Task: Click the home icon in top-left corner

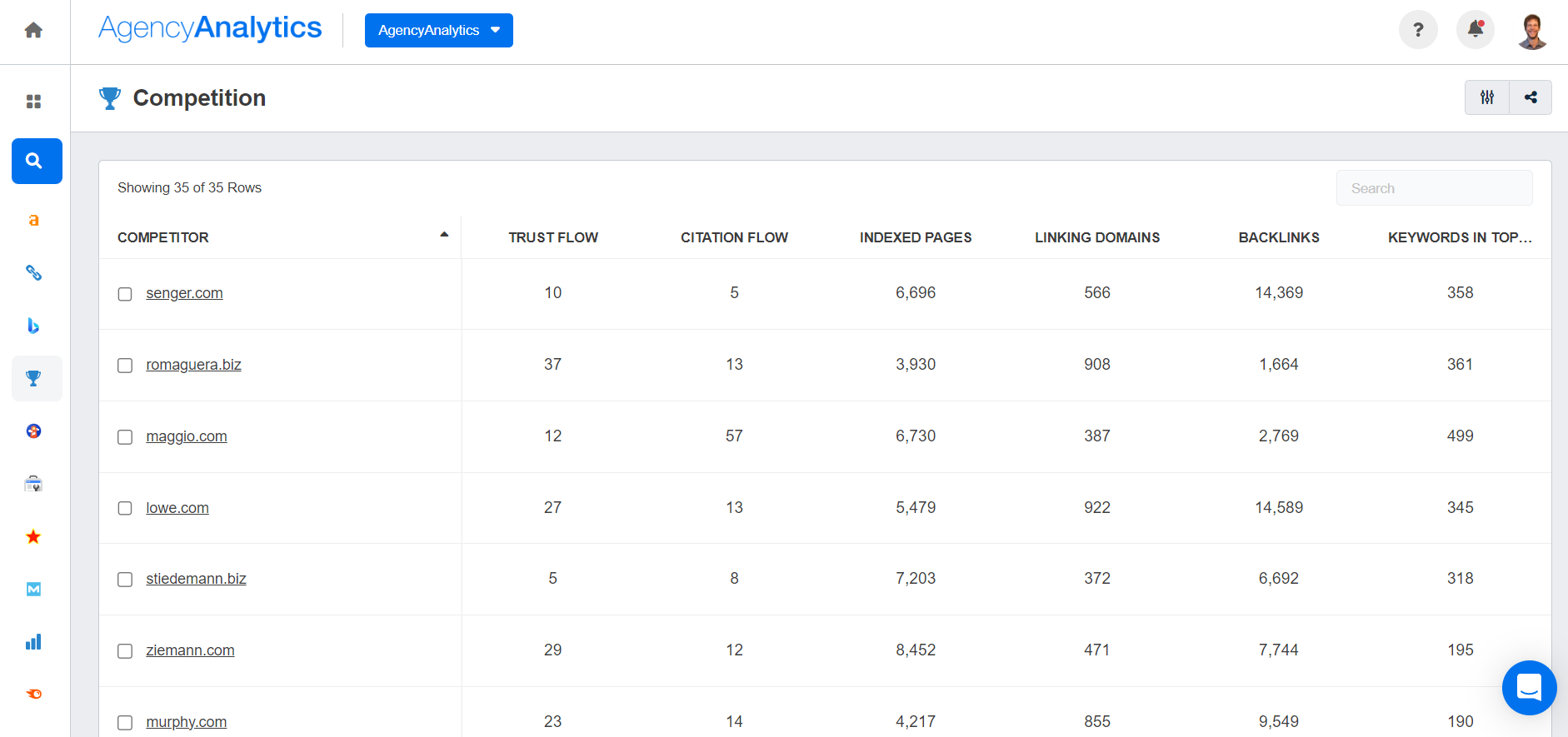Action: click(x=33, y=31)
